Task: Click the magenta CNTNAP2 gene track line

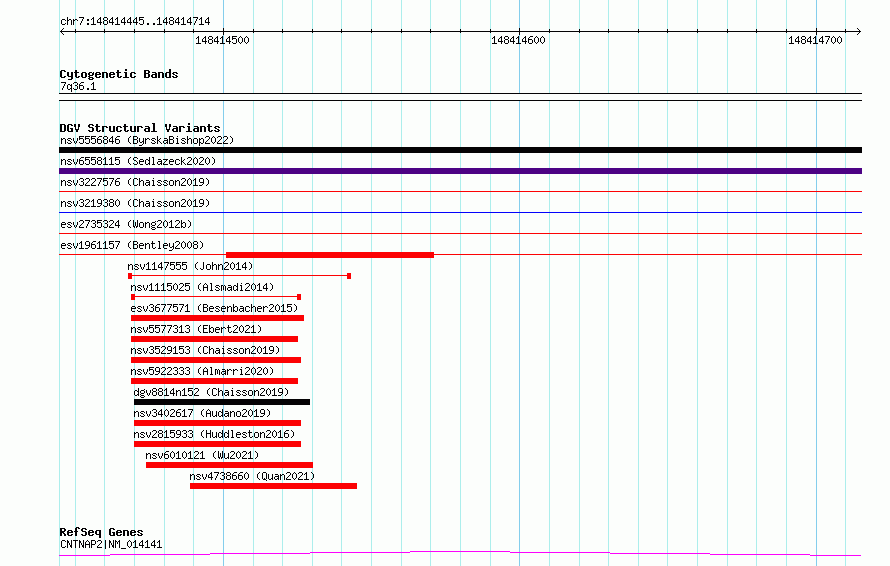Action: click(460, 554)
